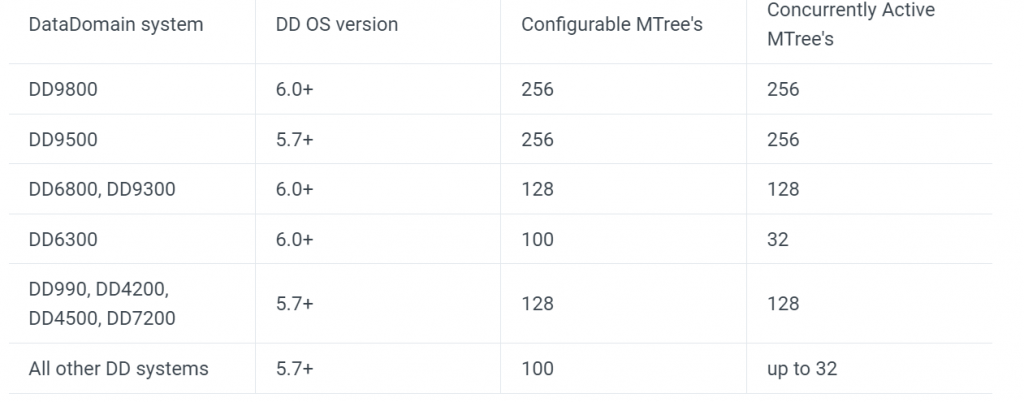Click configurable value 256 for DD9800

(x=537, y=89)
